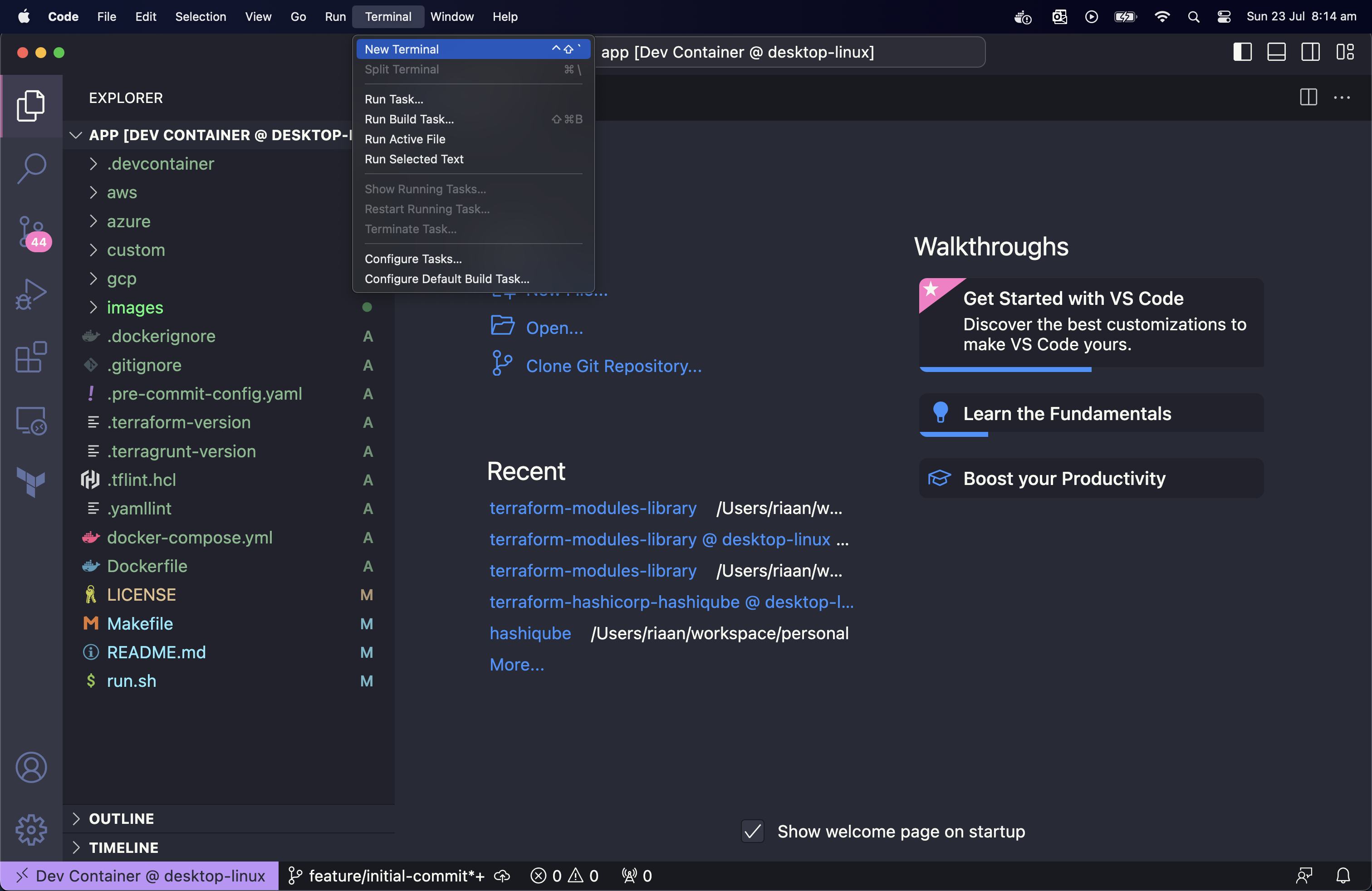Click the Open... link on welcome page

554,328
